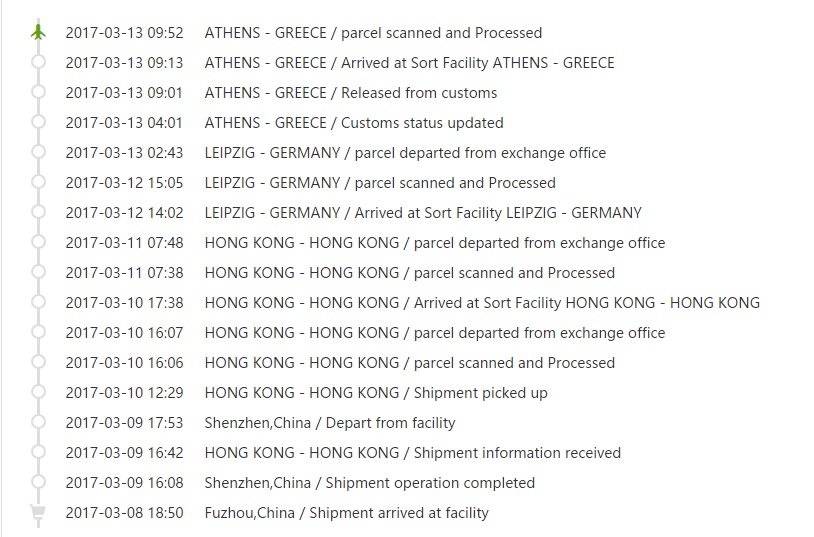The width and height of the screenshot is (814, 537).
Task: Select the marker beside Released from customs
Action: [x=38, y=92]
